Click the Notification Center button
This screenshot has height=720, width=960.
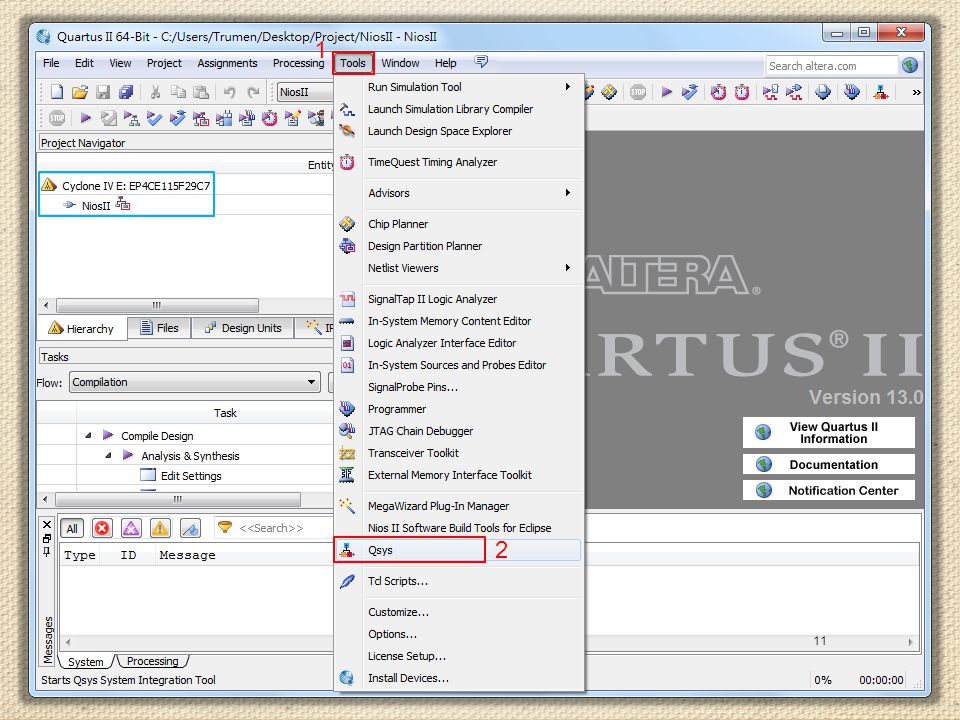[828, 490]
